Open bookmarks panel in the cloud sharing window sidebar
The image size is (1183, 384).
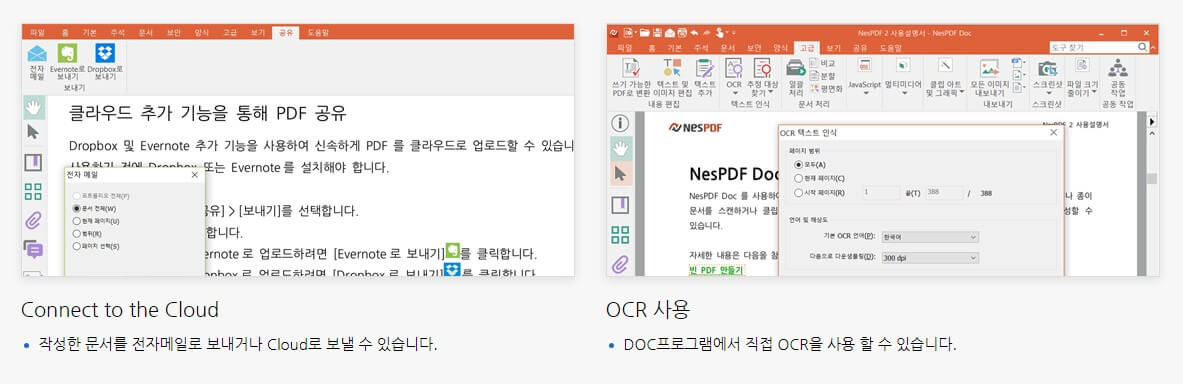[x=32, y=163]
